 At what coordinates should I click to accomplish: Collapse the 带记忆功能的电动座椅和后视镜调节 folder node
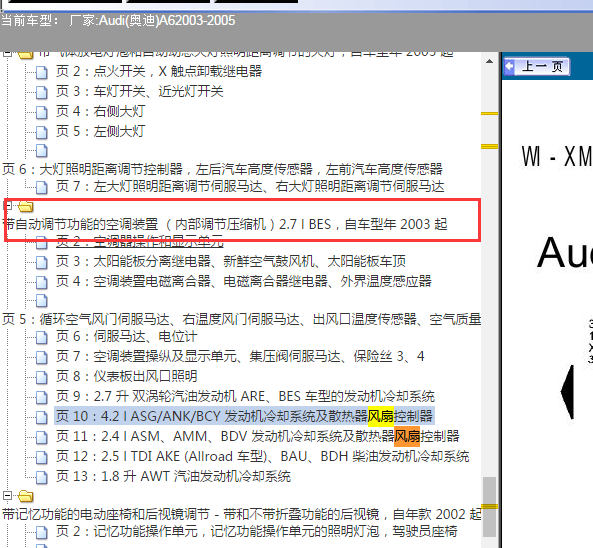tap(8, 495)
